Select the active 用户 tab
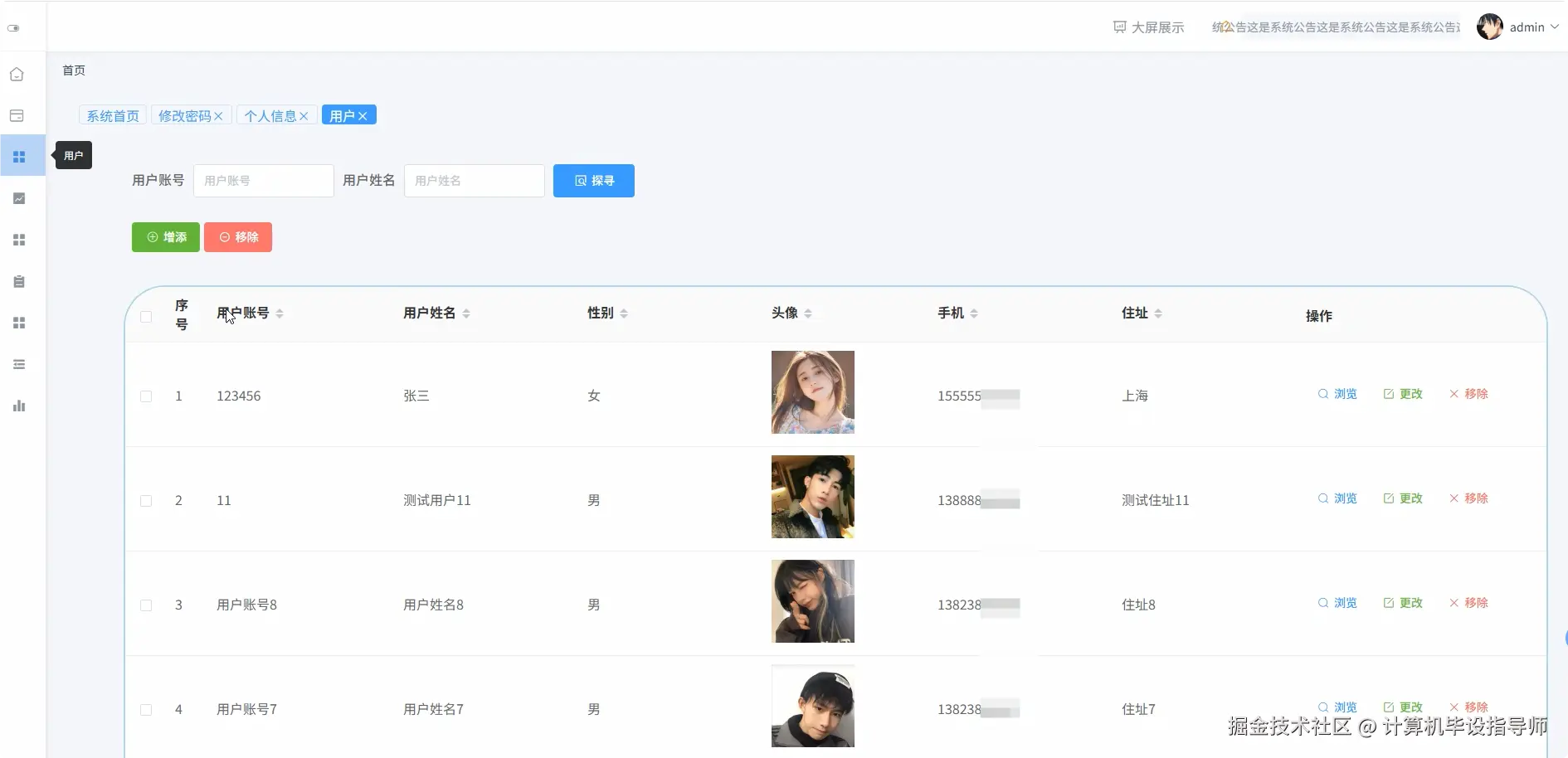The height and width of the screenshot is (758, 1568). pos(342,116)
